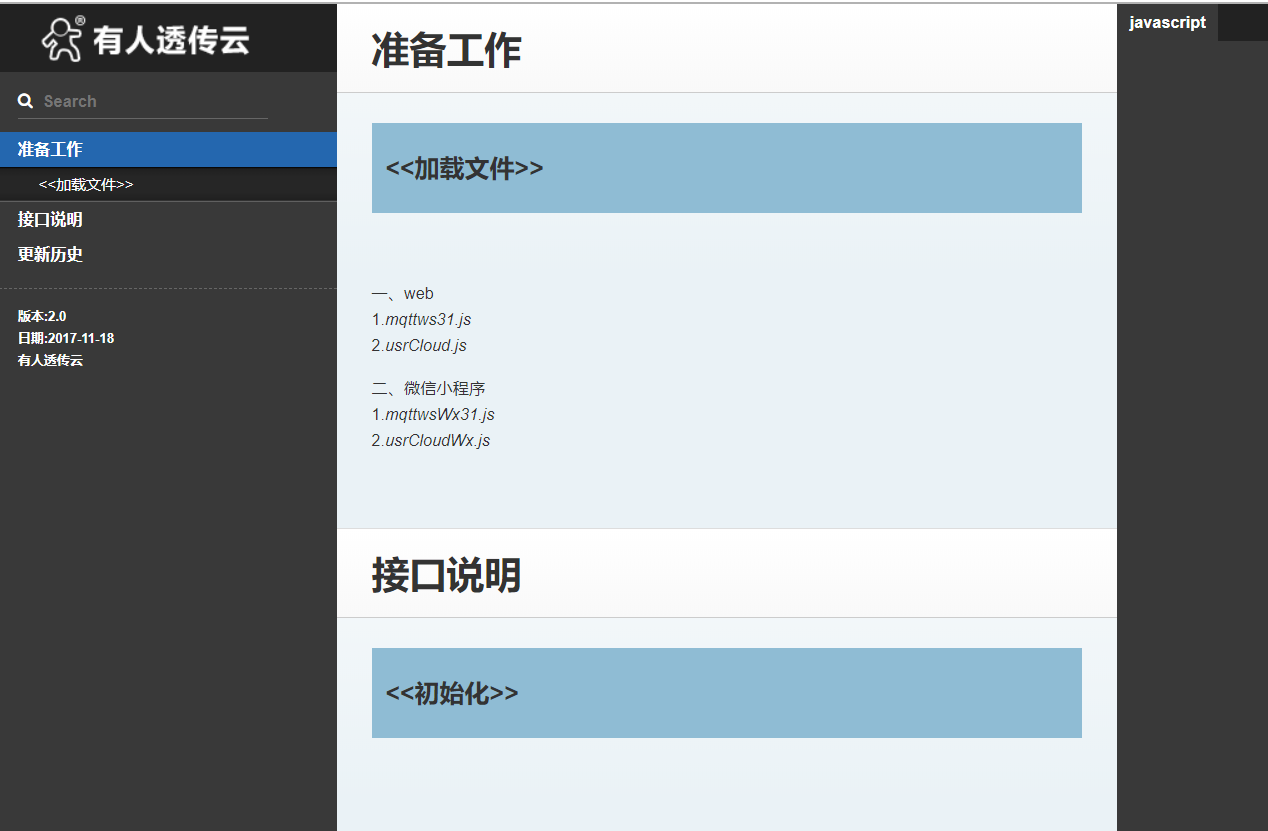The height and width of the screenshot is (831, 1268).
Task: Click the usrCloudWx.js file link
Action: (x=435, y=440)
